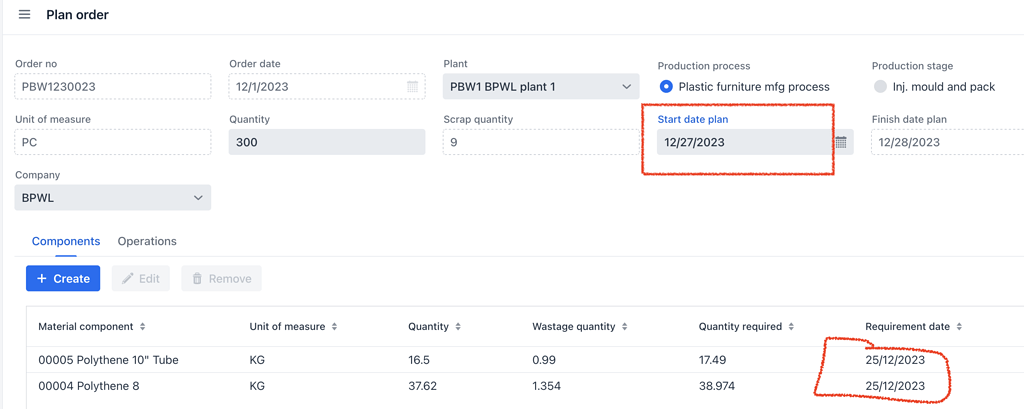Open the hamburger navigation menu
Viewport: 1024px width, 409px height.
[x=24, y=14]
